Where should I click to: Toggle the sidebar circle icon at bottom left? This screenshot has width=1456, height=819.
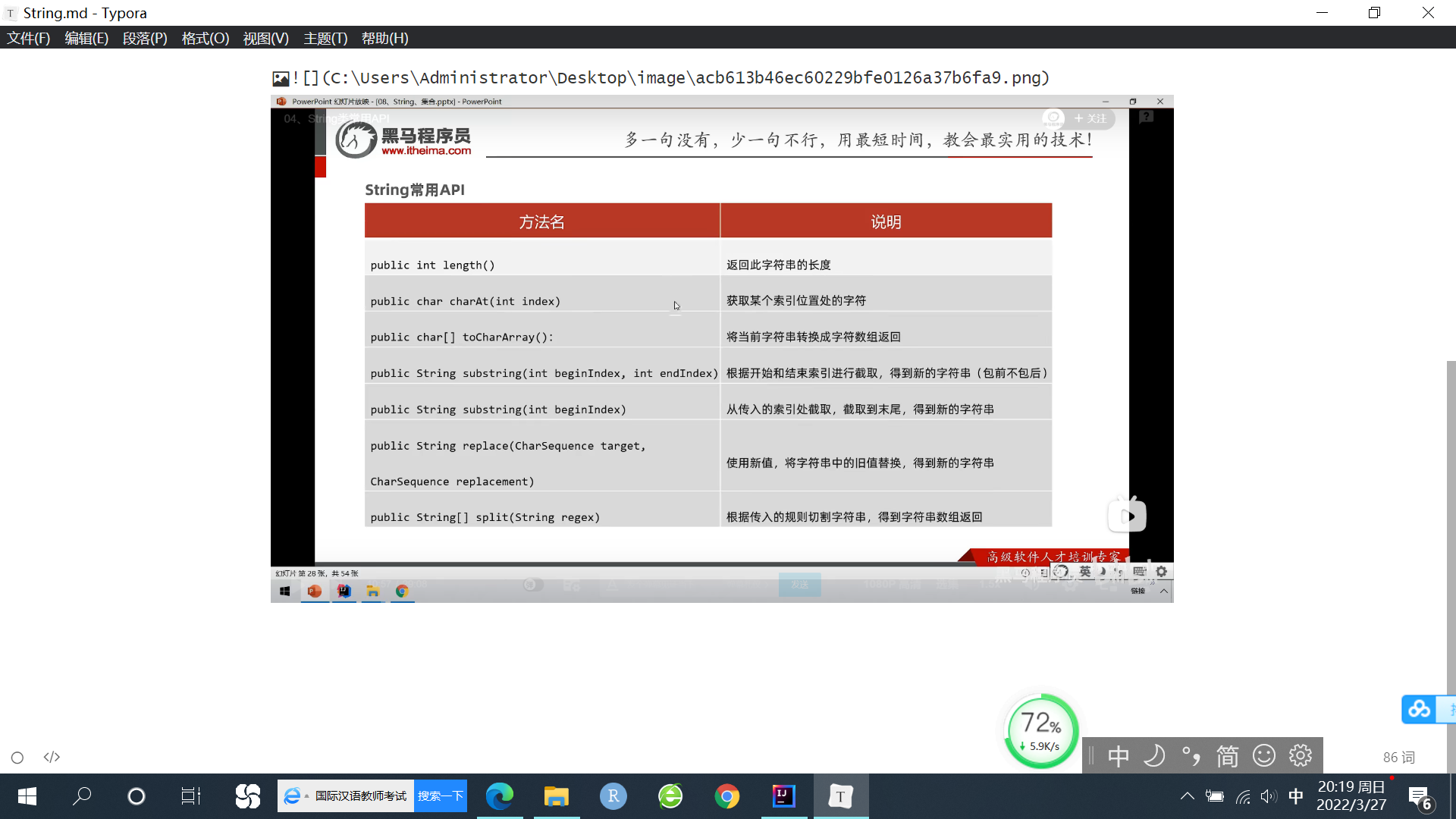pos(17,758)
